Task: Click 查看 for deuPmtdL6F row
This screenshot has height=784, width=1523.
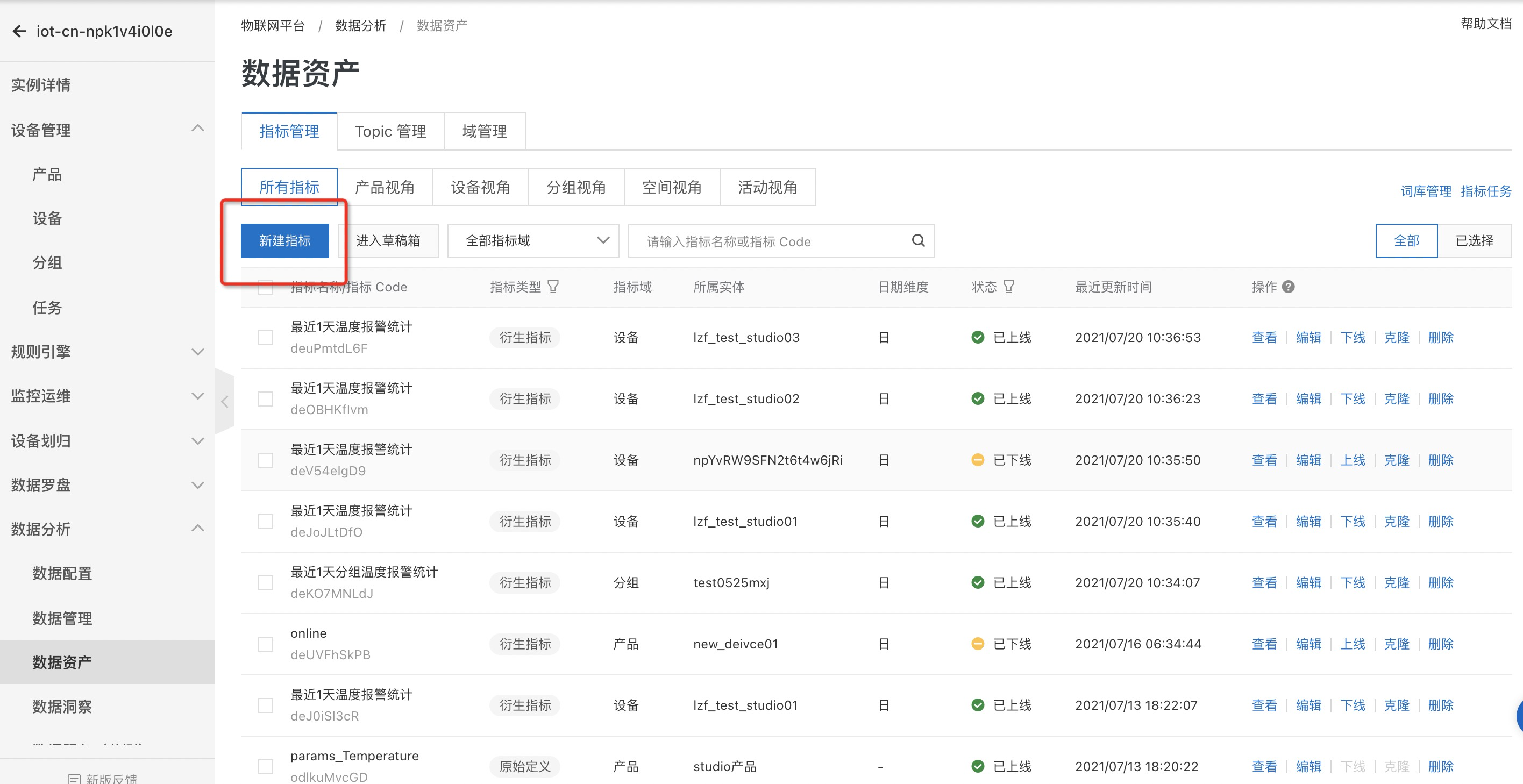Action: click(1264, 338)
